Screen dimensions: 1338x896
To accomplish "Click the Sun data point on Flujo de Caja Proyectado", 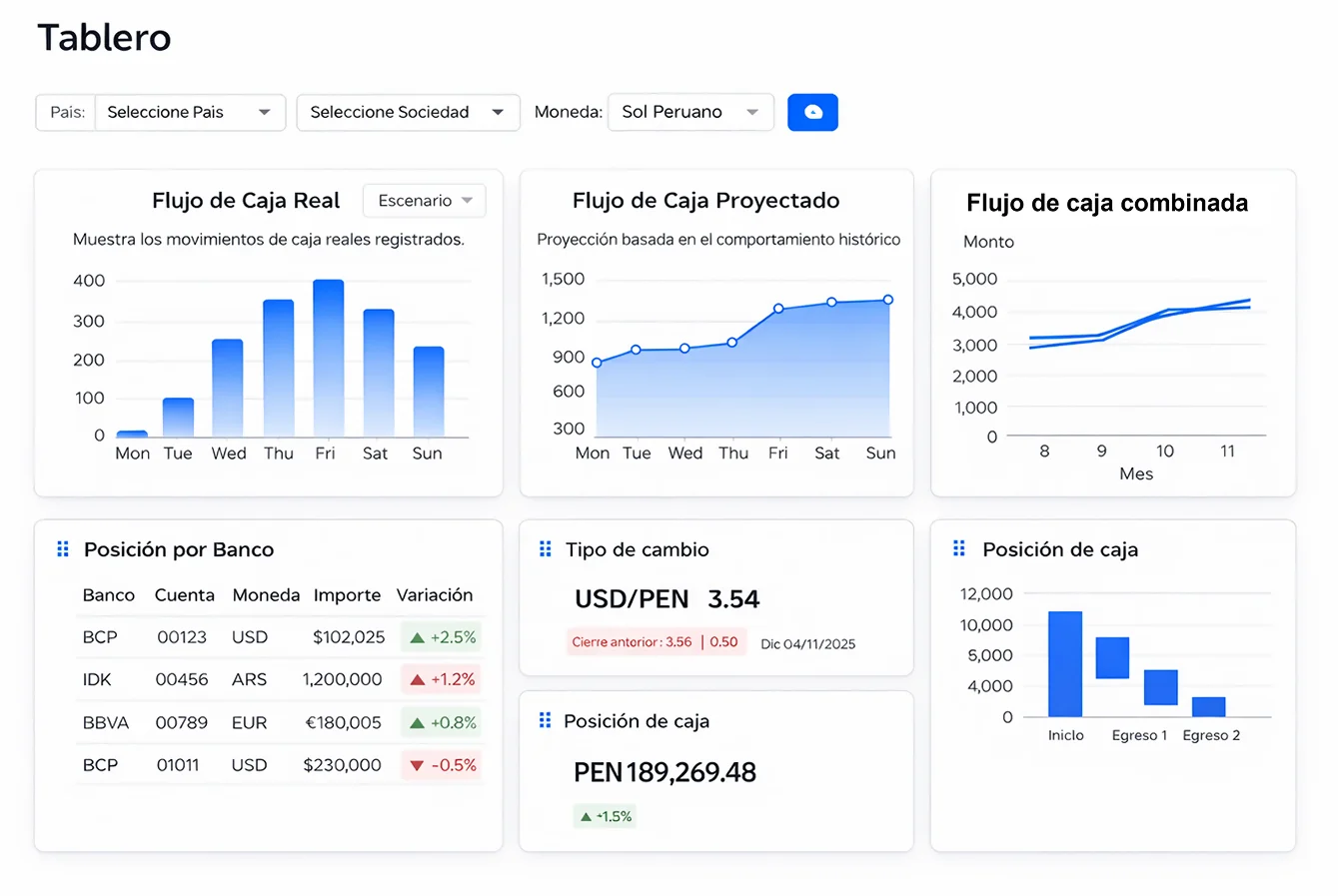I will point(886,299).
